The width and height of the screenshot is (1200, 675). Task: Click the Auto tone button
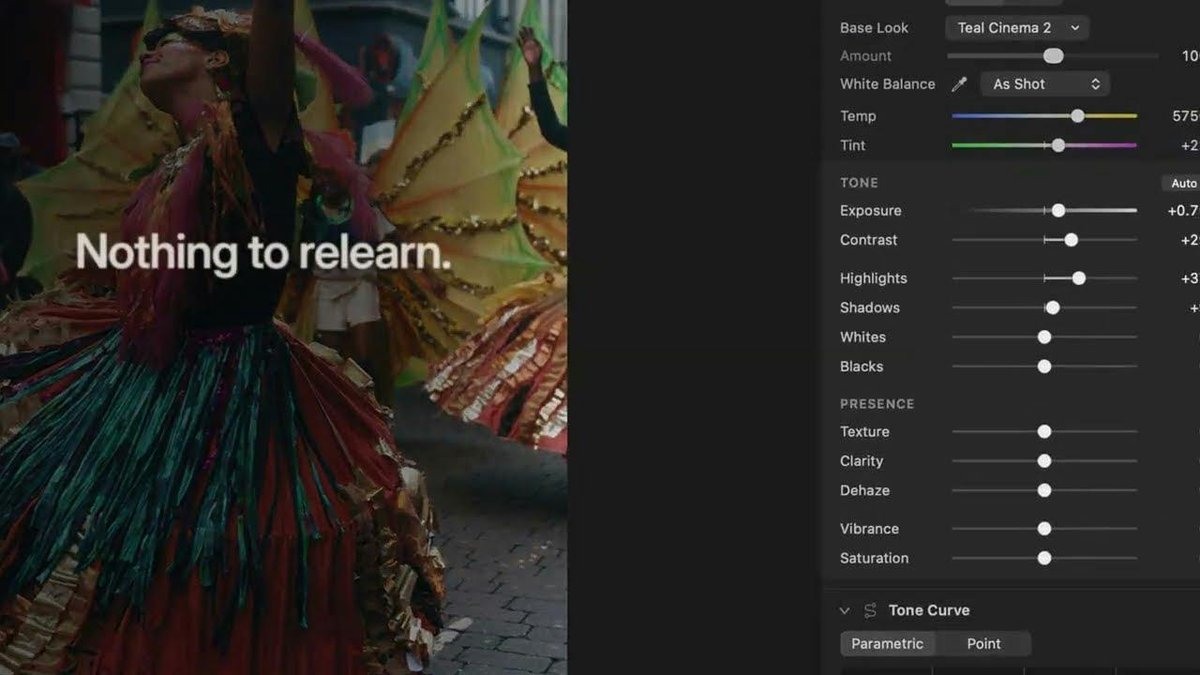click(x=1183, y=183)
